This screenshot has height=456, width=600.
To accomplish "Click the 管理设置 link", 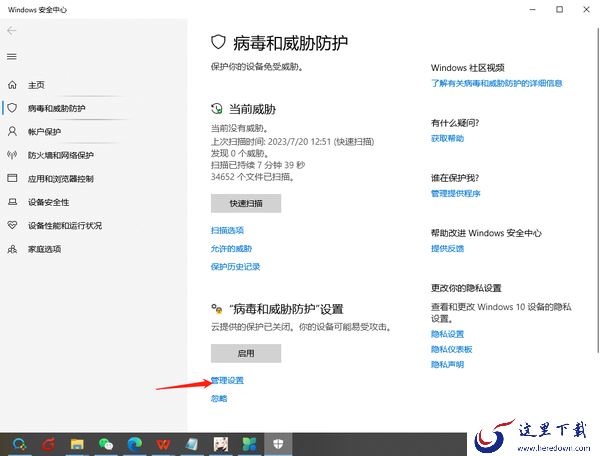I will [227, 380].
